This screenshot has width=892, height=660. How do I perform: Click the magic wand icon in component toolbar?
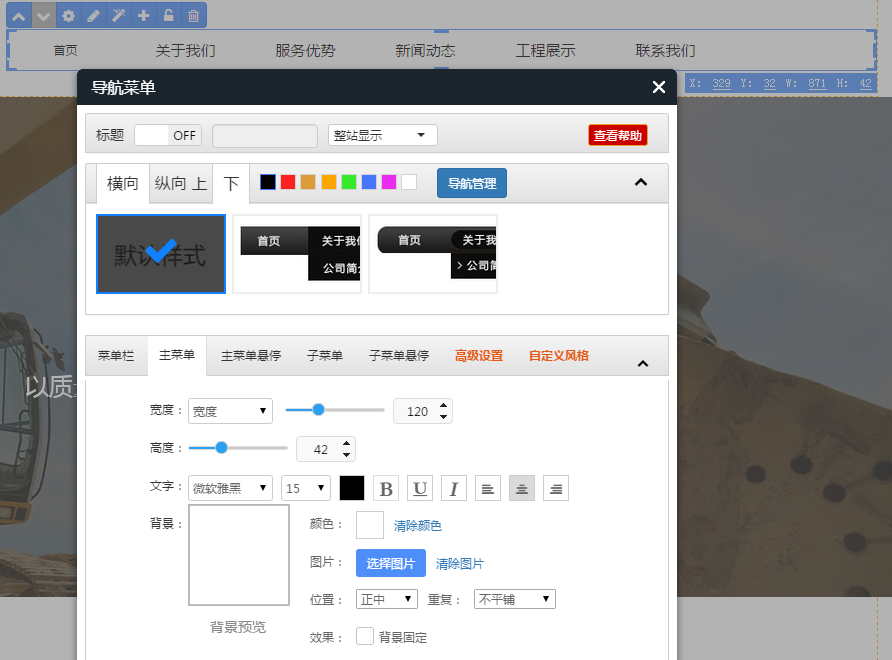tap(118, 15)
